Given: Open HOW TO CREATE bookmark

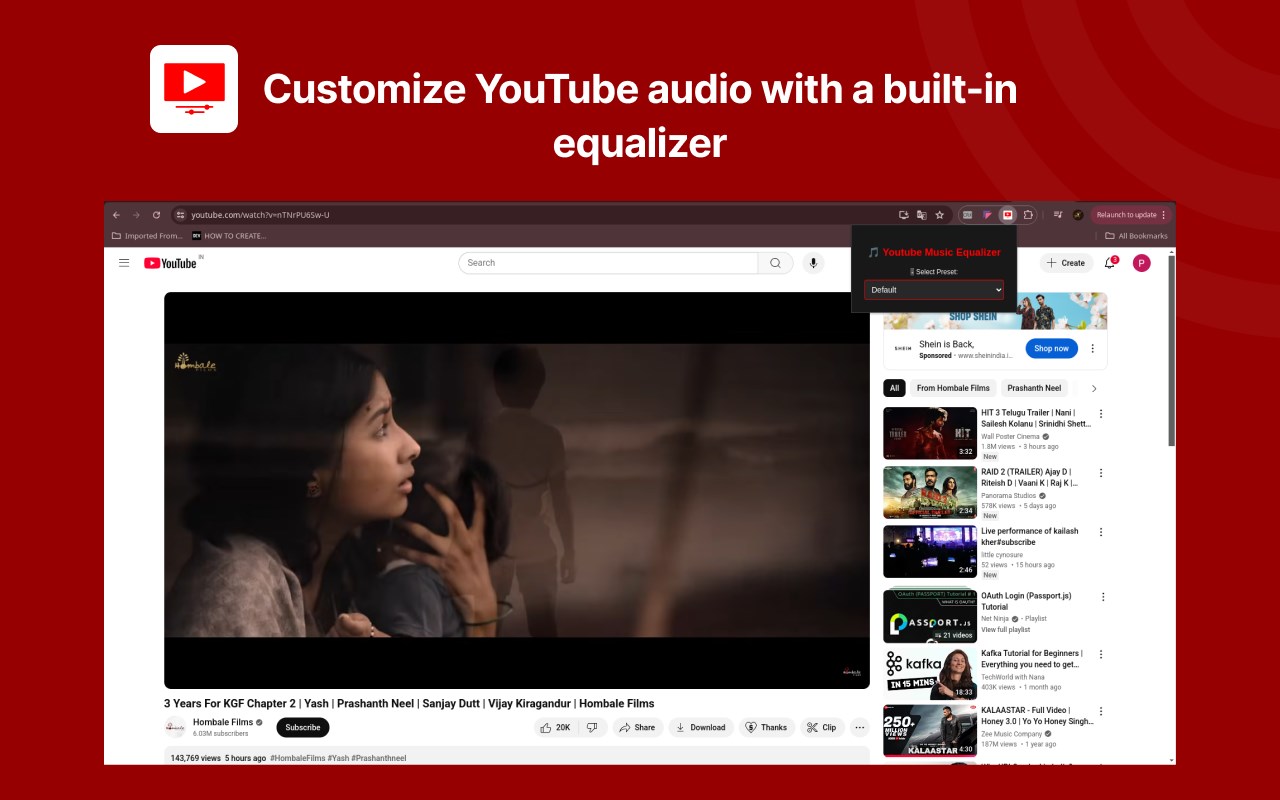Looking at the screenshot, I should [x=229, y=236].
